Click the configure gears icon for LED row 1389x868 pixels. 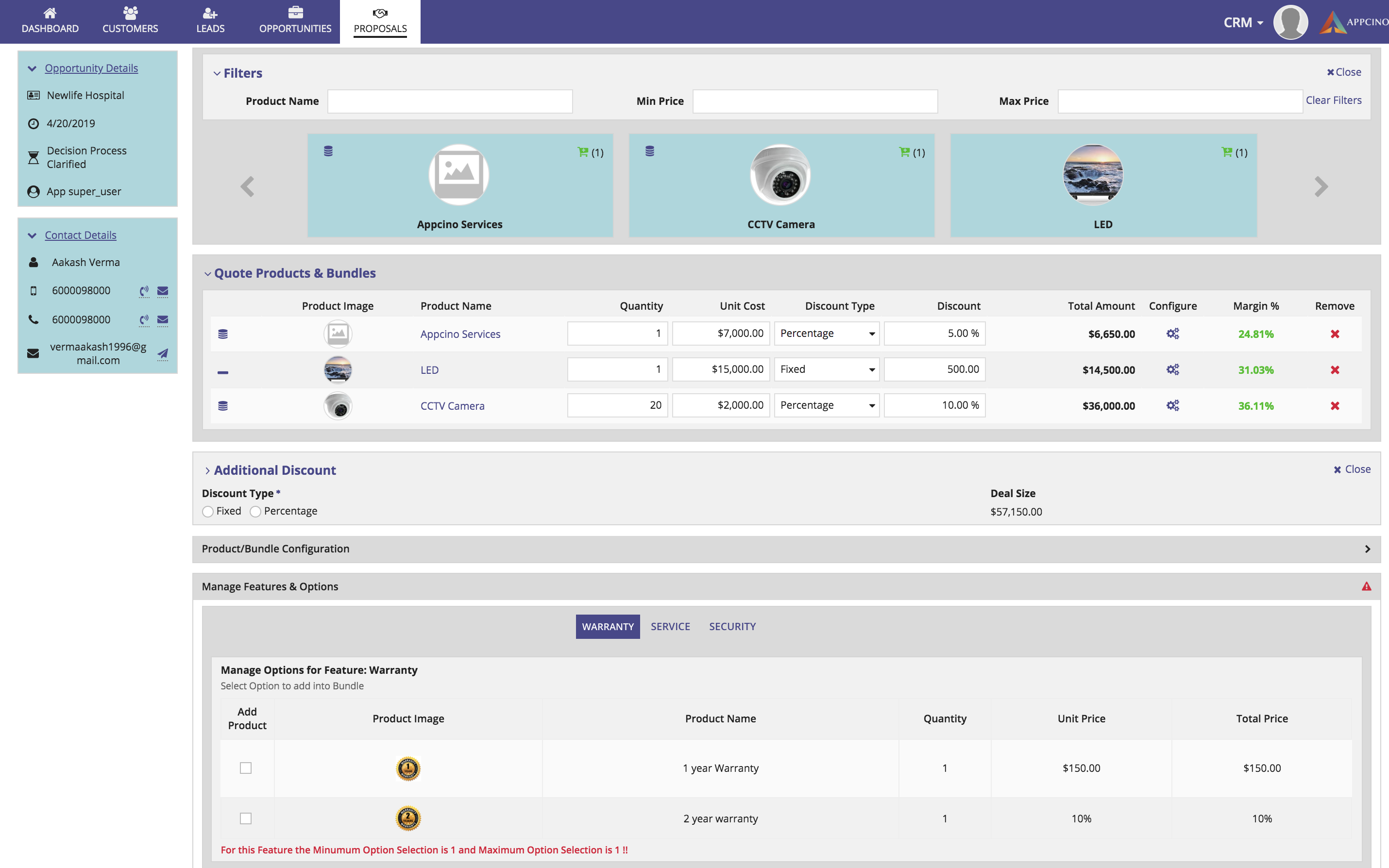(1172, 370)
